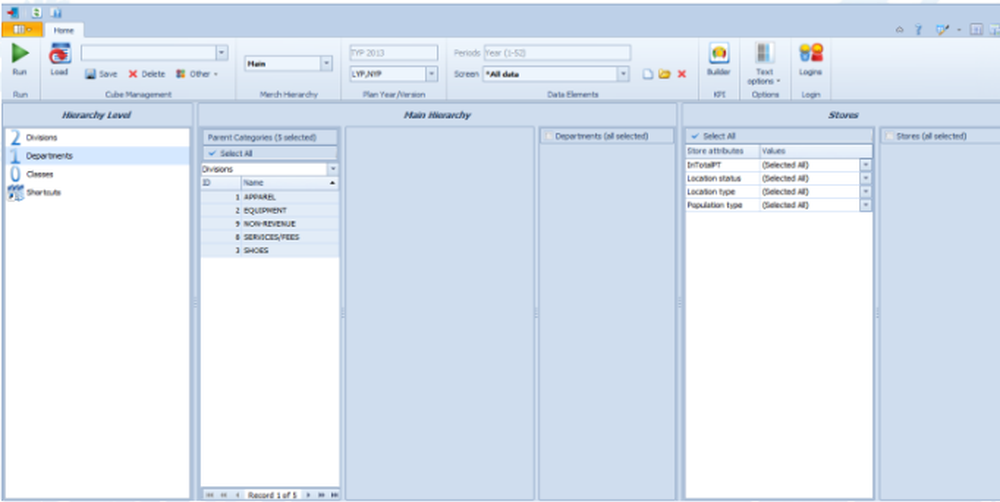The height and width of the screenshot is (502, 1000).
Task: Open the cube name dropdown
Action: (x=222, y=52)
